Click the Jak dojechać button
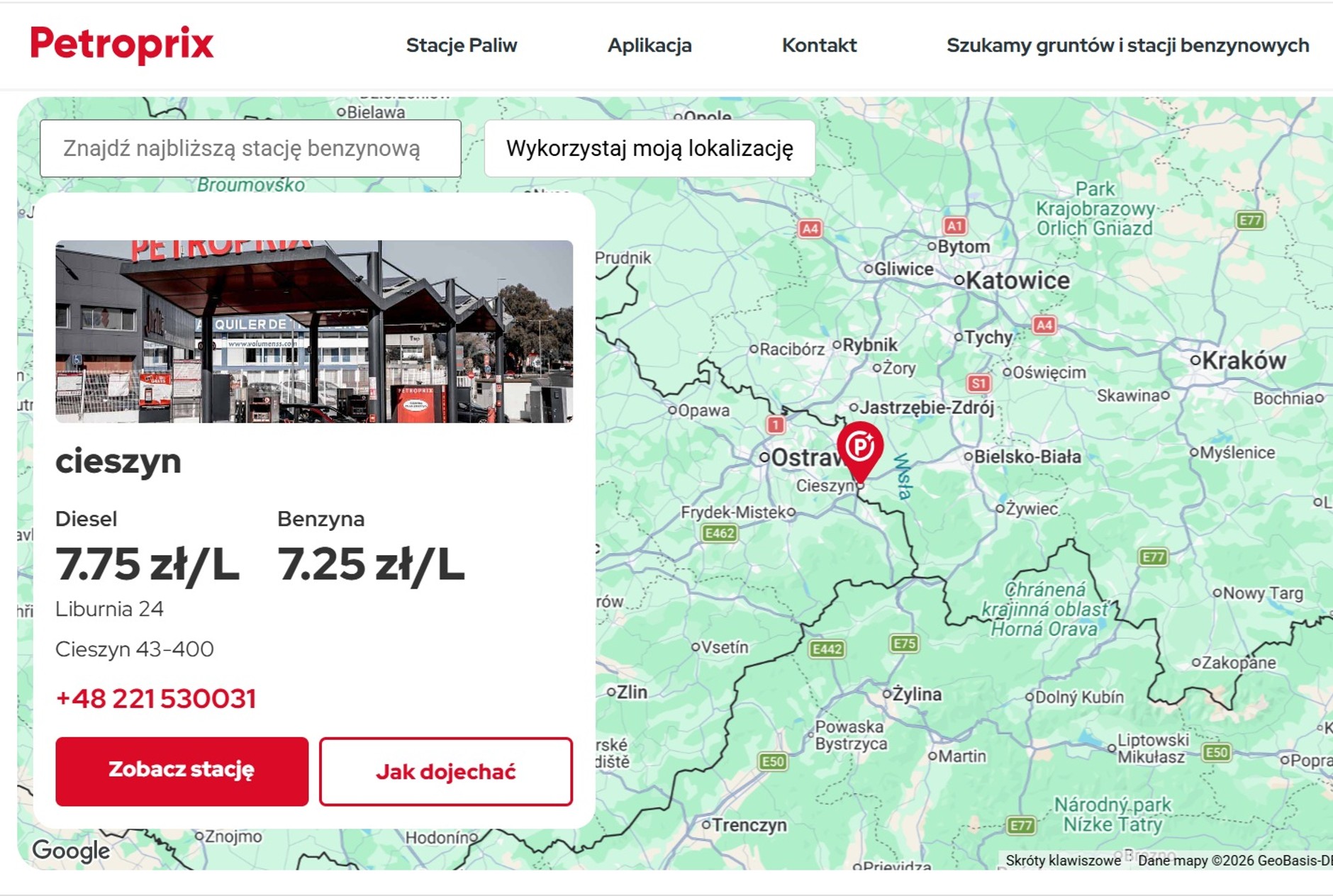This screenshot has width=1333, height=896. click(x=446, y=771)
